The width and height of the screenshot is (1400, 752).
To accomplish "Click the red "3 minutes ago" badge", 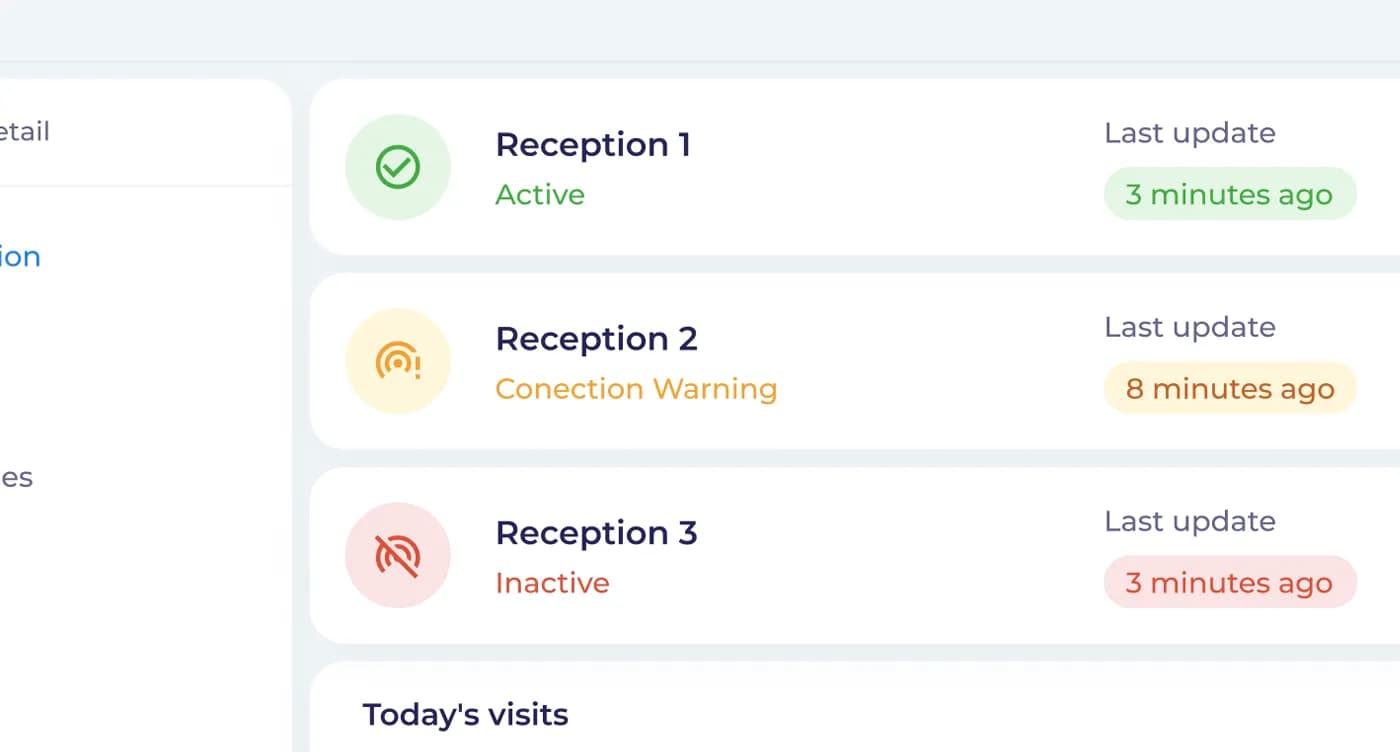I will point(1229,582).
